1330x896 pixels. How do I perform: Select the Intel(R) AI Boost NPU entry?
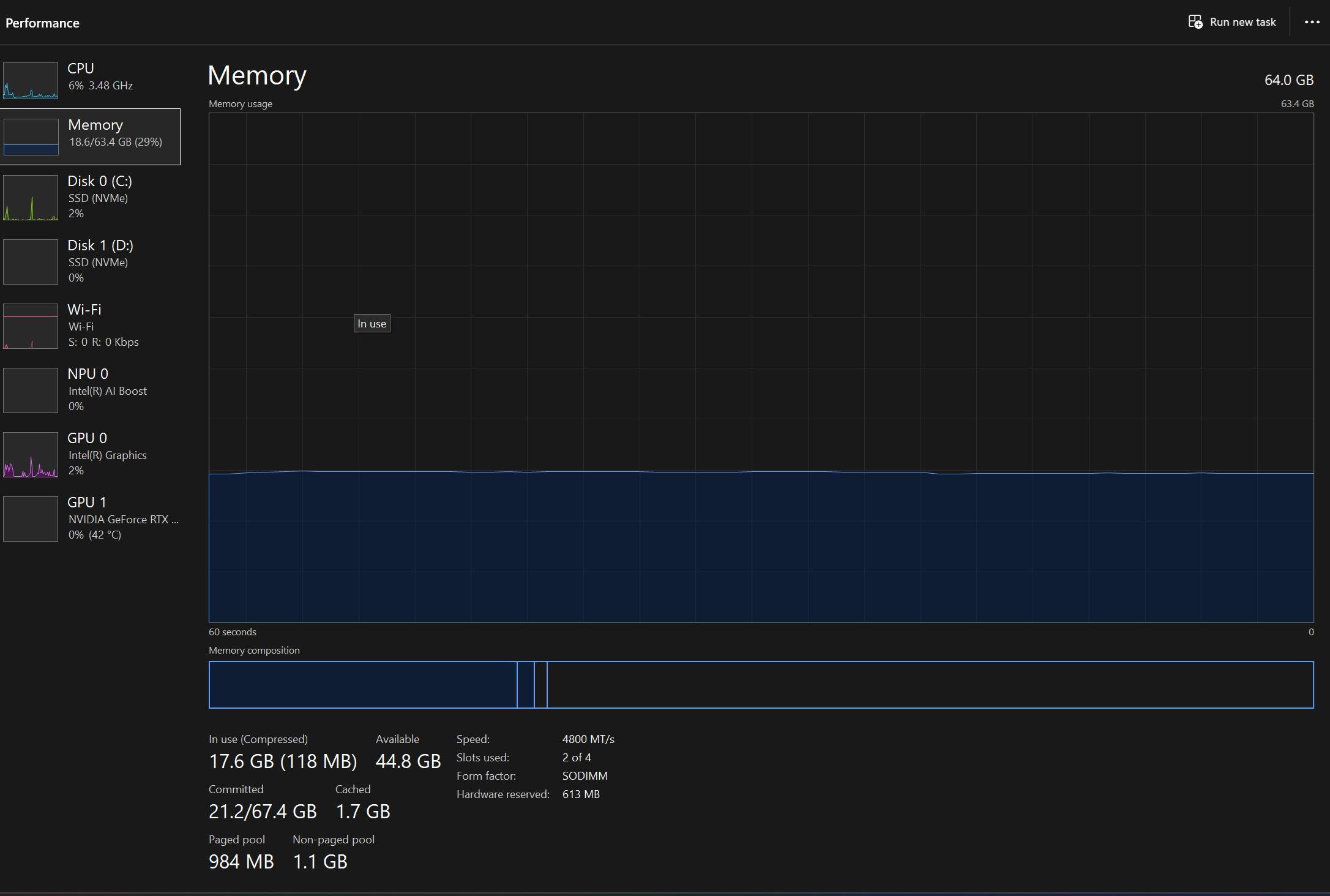click(x=107, y=391)
